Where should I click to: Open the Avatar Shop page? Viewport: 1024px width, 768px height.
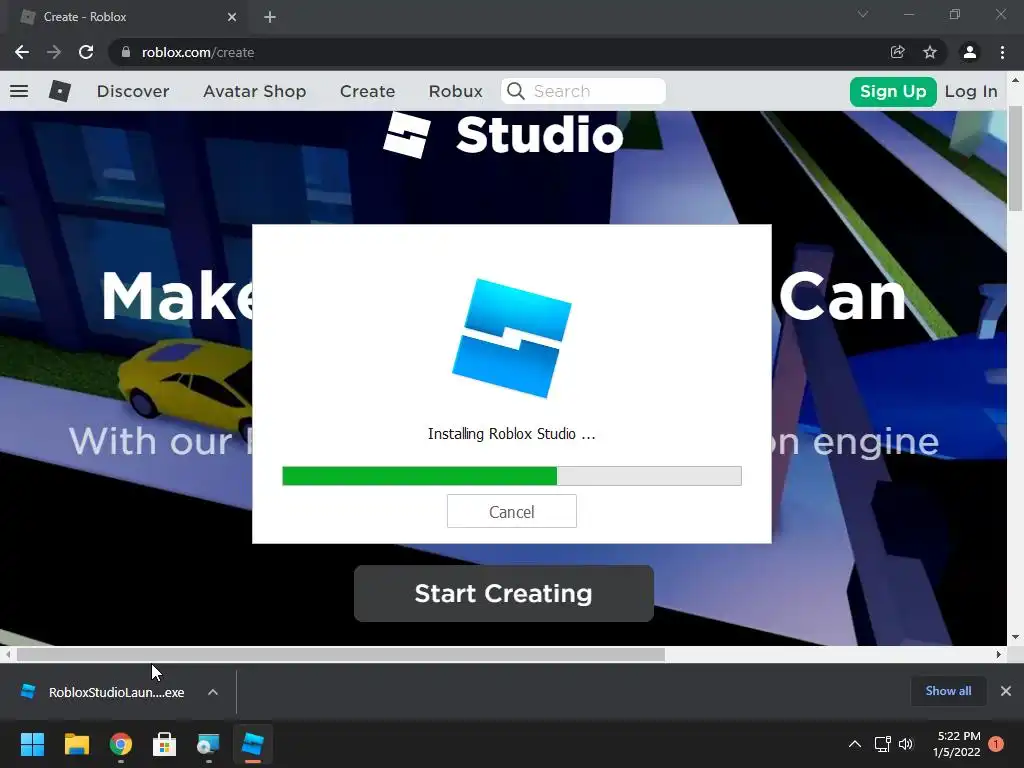click(255, 91)
